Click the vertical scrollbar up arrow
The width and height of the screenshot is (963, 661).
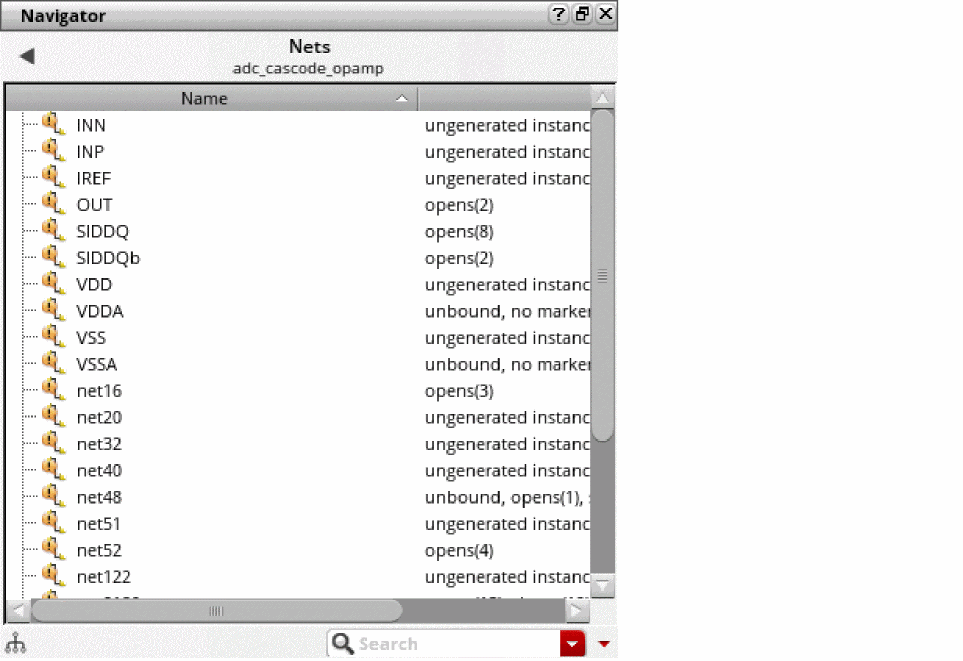602,98
